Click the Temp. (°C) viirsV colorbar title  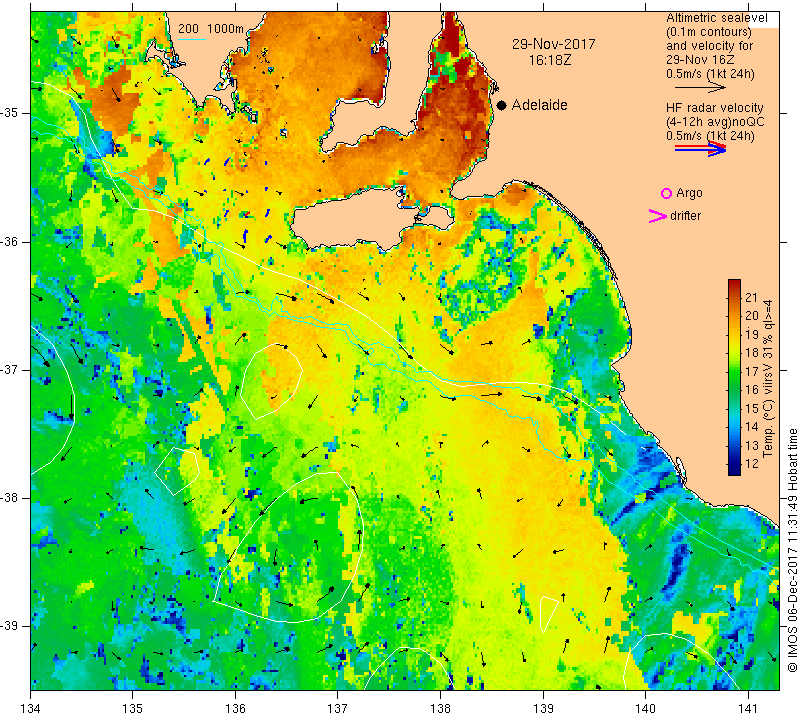tap(768, 379)
